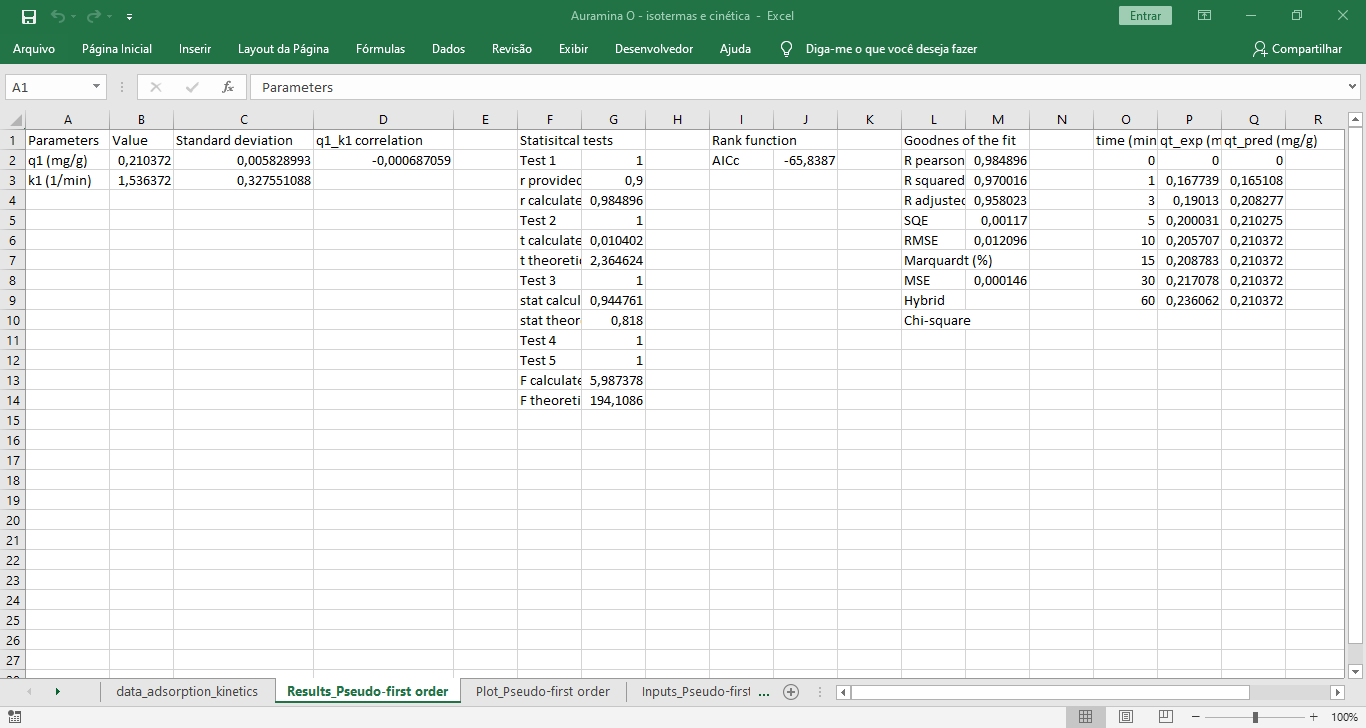This screenshot has width=1366, height=728.
Task: Click vertical scrollbar down arrow
Action: click(x=1356, y=671)
